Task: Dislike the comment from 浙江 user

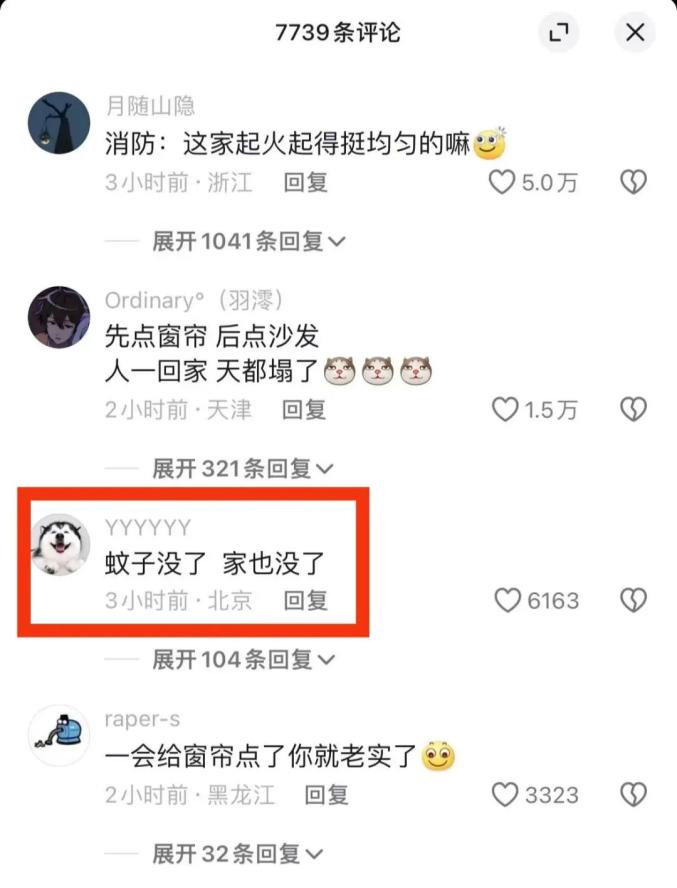Action: click(633, 182)
